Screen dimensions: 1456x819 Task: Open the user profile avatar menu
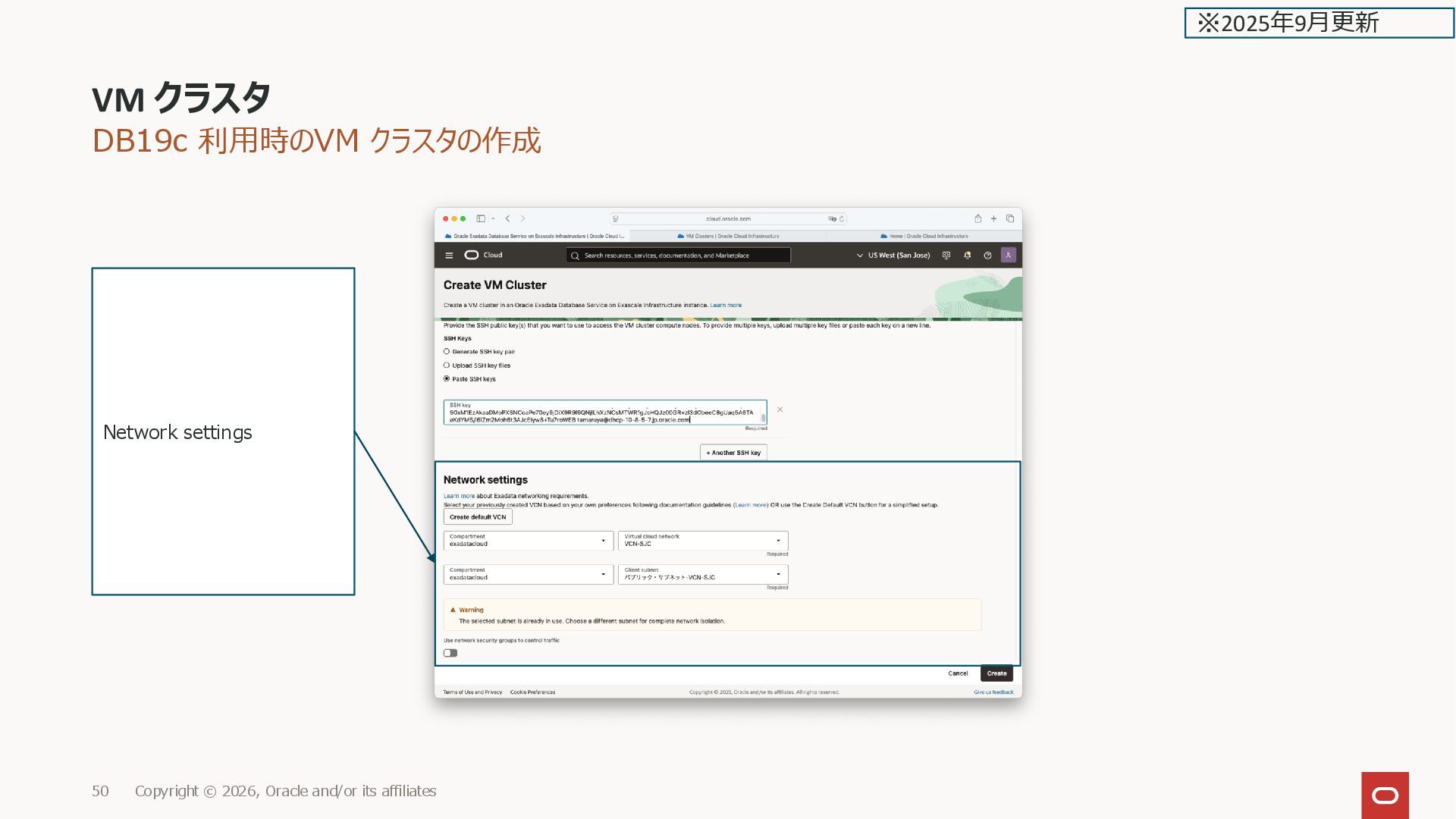[x=1008, y=256]
